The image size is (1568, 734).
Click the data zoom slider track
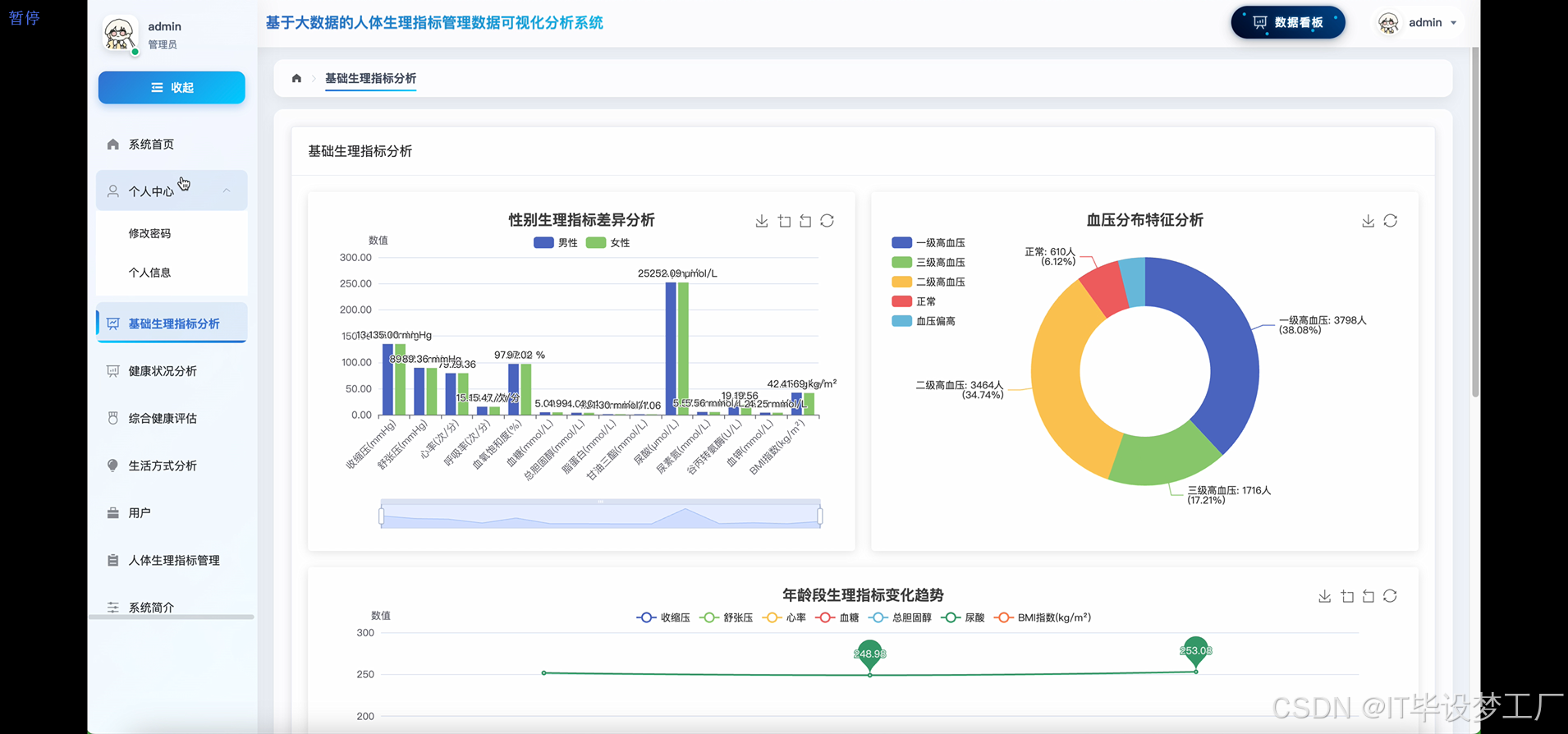600,516
